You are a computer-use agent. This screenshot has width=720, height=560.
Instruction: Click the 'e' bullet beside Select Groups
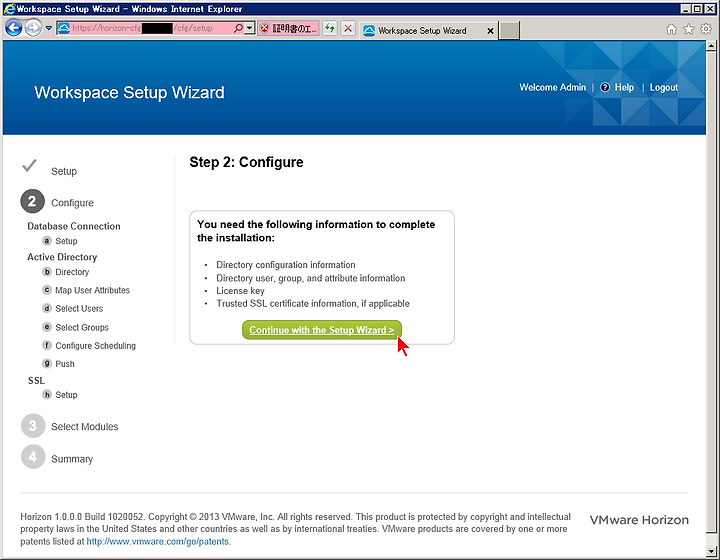[47, 327]
